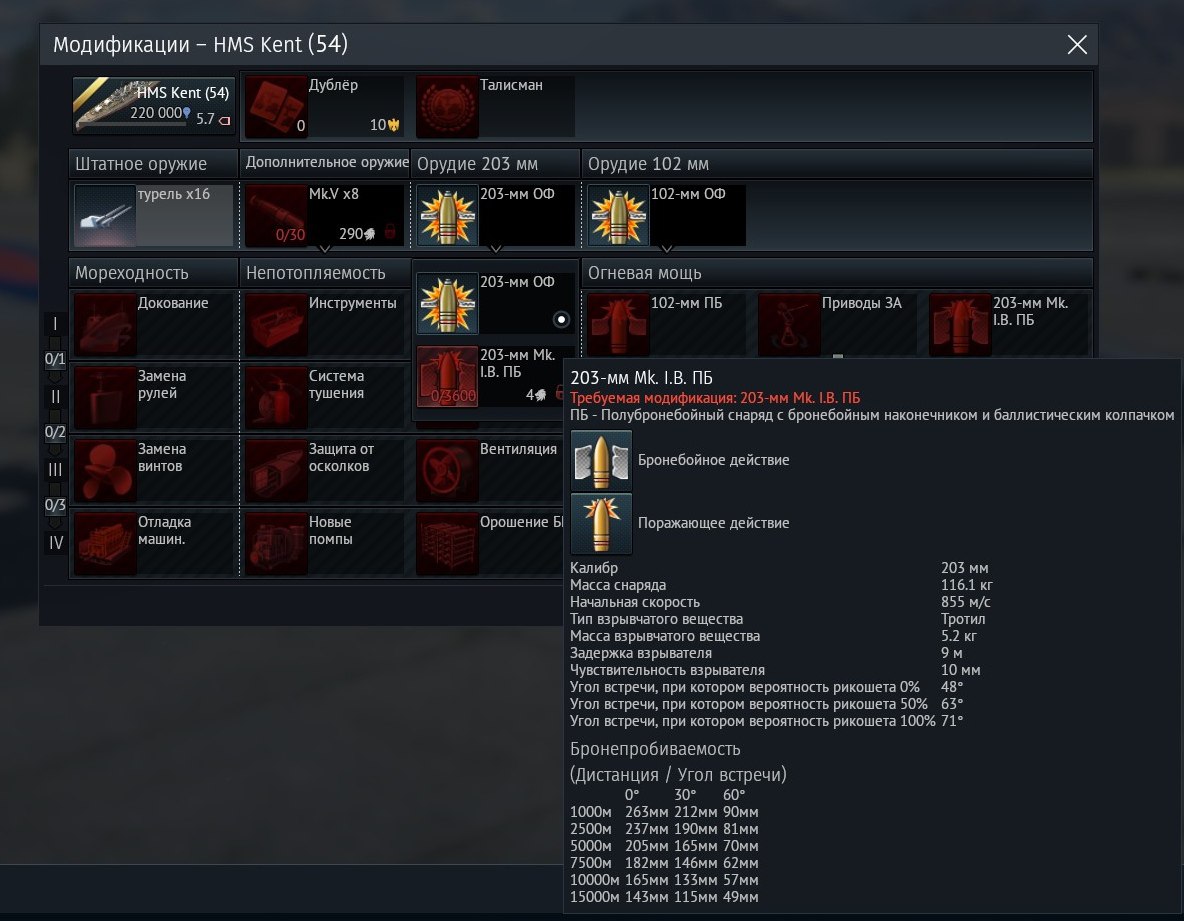The height and width of the screenshot is (921, 1184).
Task: Click tier II marker on the left
Action: click(55, 396)
